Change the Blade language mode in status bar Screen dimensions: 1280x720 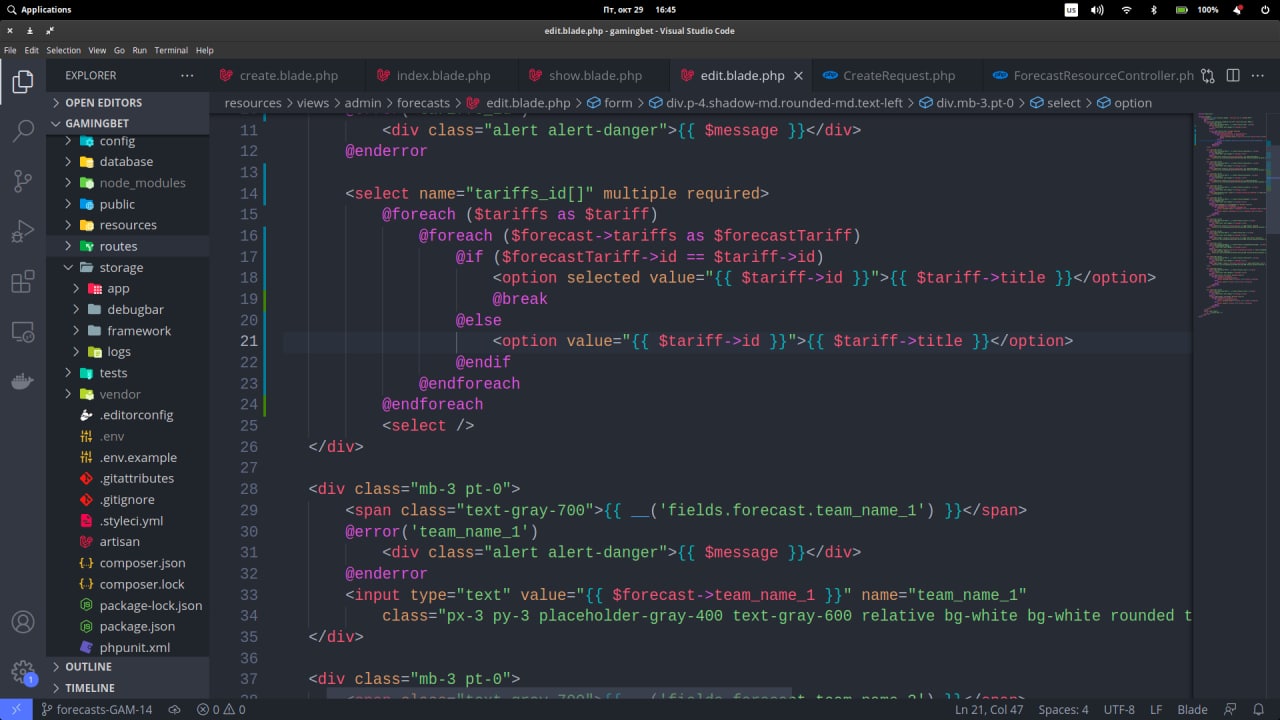(1192, 709)
